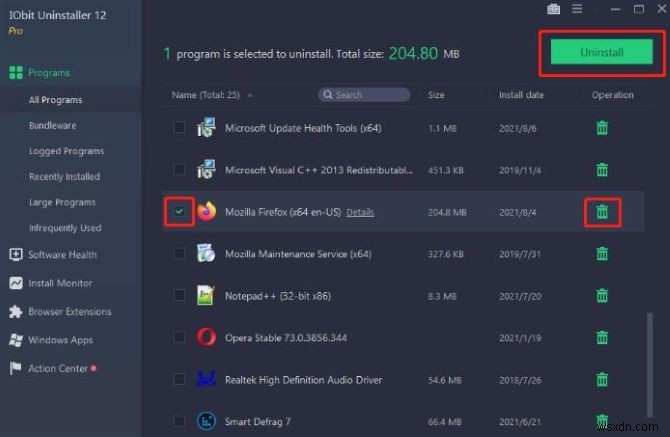
Task: Go to Browser Extensions section
Action: (70, 312)
